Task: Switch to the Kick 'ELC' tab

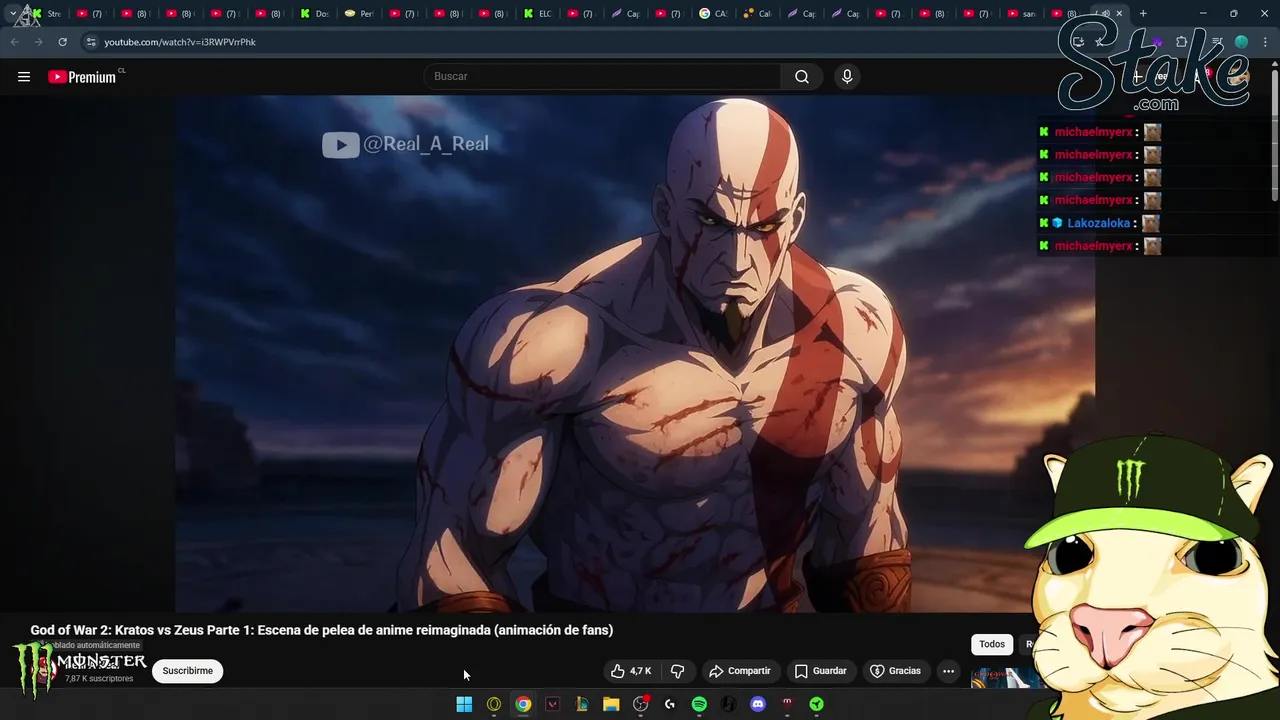Action: click(x=537, y=14)
